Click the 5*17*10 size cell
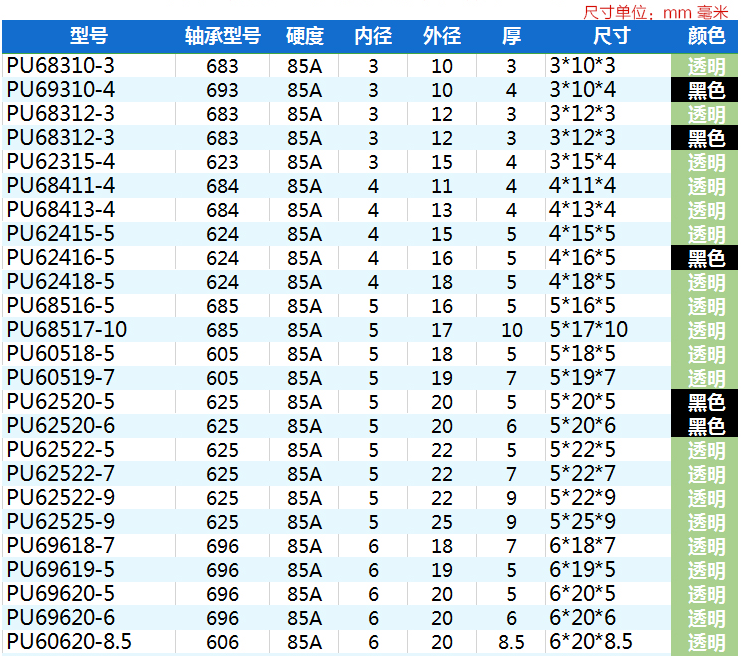Viewport: 741px width, 656px height. (x=588, y=330)
